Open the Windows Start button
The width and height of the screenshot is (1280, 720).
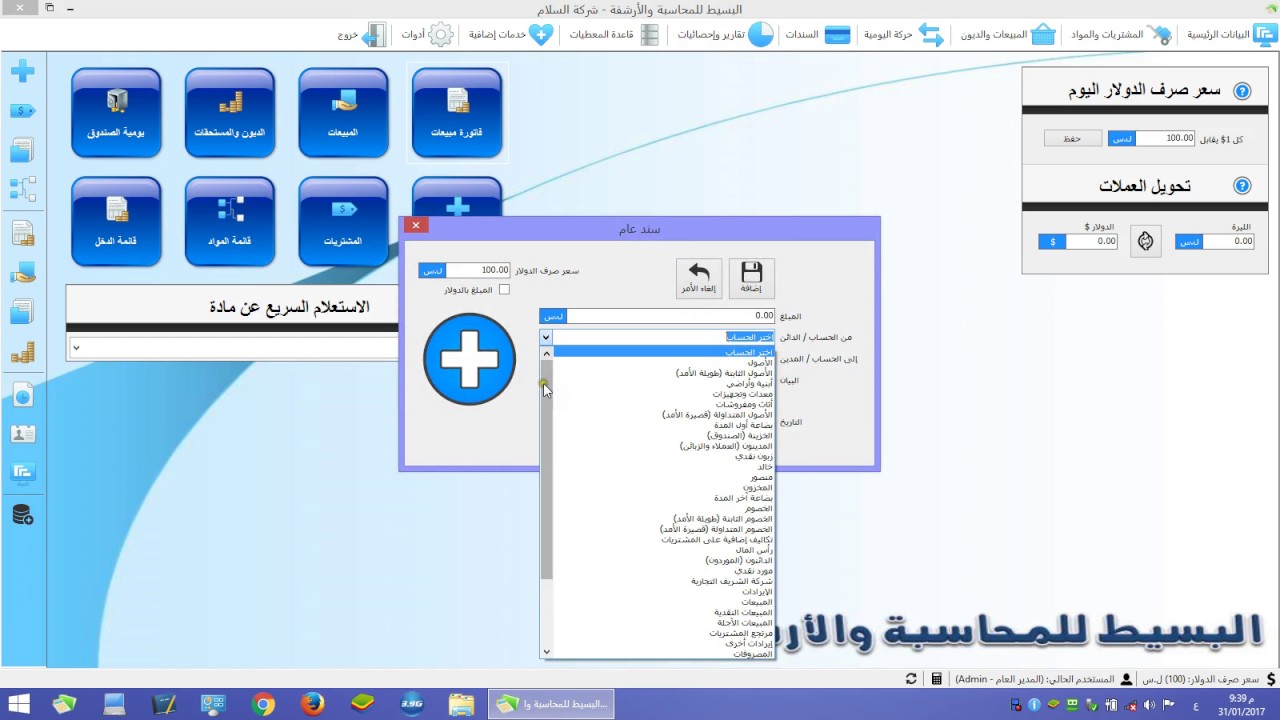pos(18,705)
